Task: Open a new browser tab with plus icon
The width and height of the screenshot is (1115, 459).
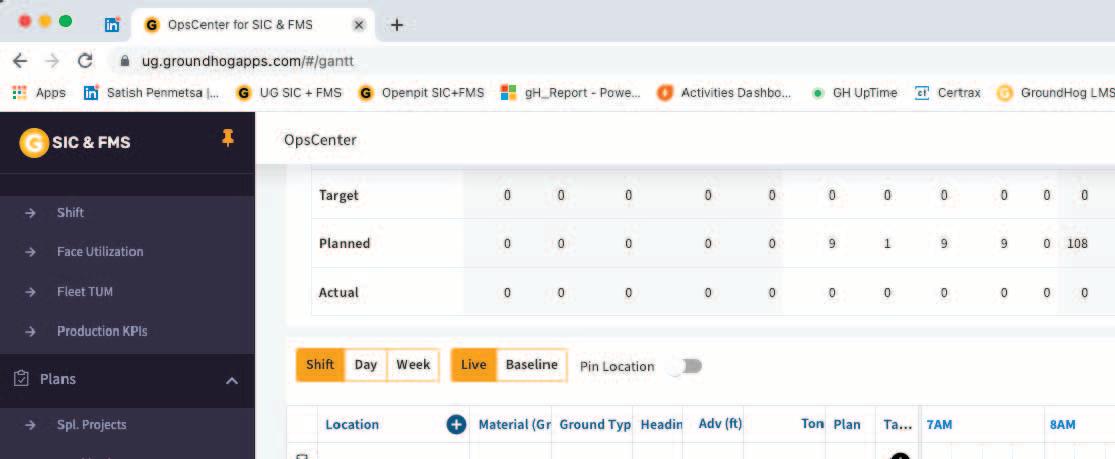Action: pyautogui.click(x=397, y=25)
